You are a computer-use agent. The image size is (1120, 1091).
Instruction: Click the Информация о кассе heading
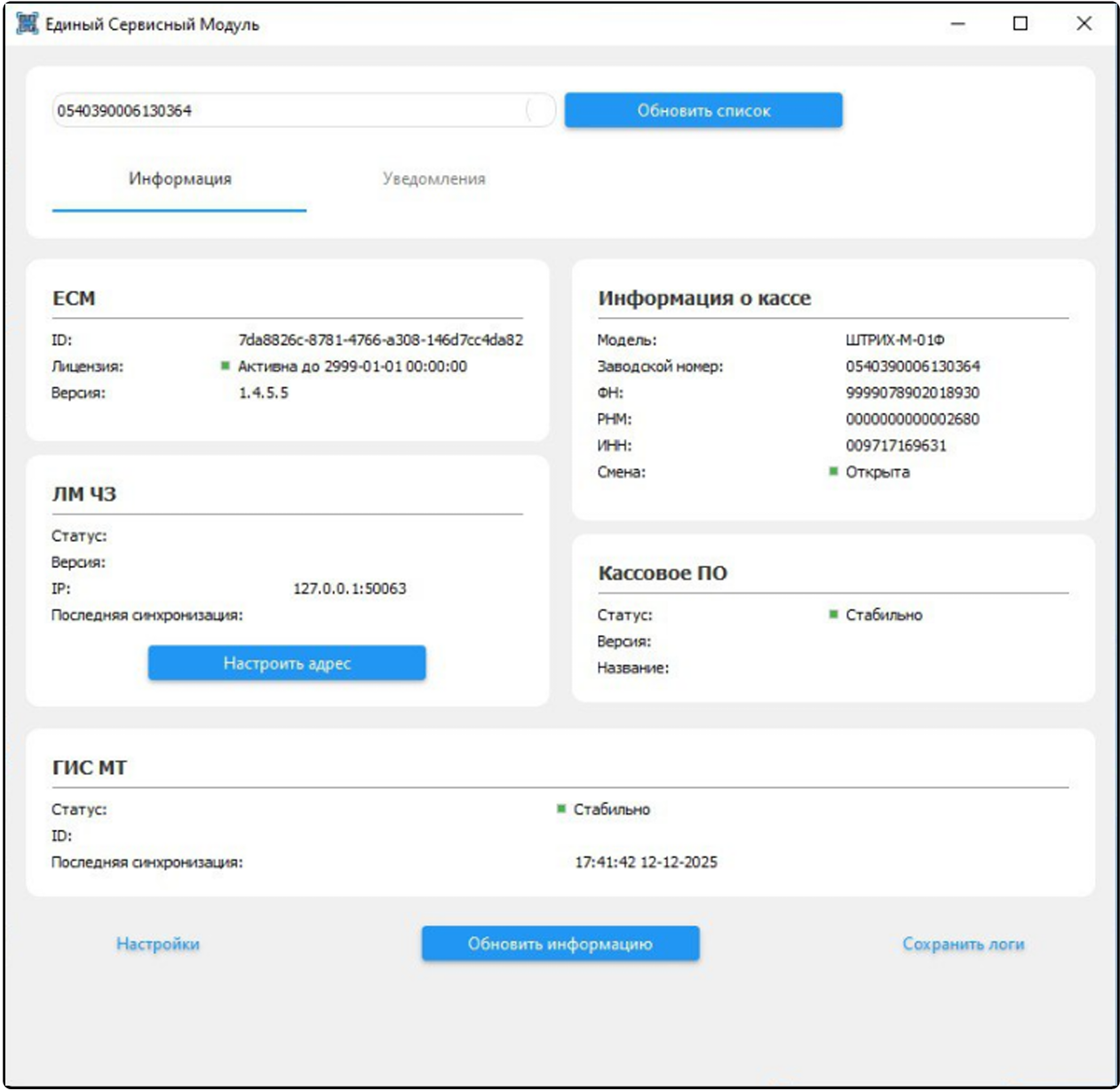click(x=704, y=299)
